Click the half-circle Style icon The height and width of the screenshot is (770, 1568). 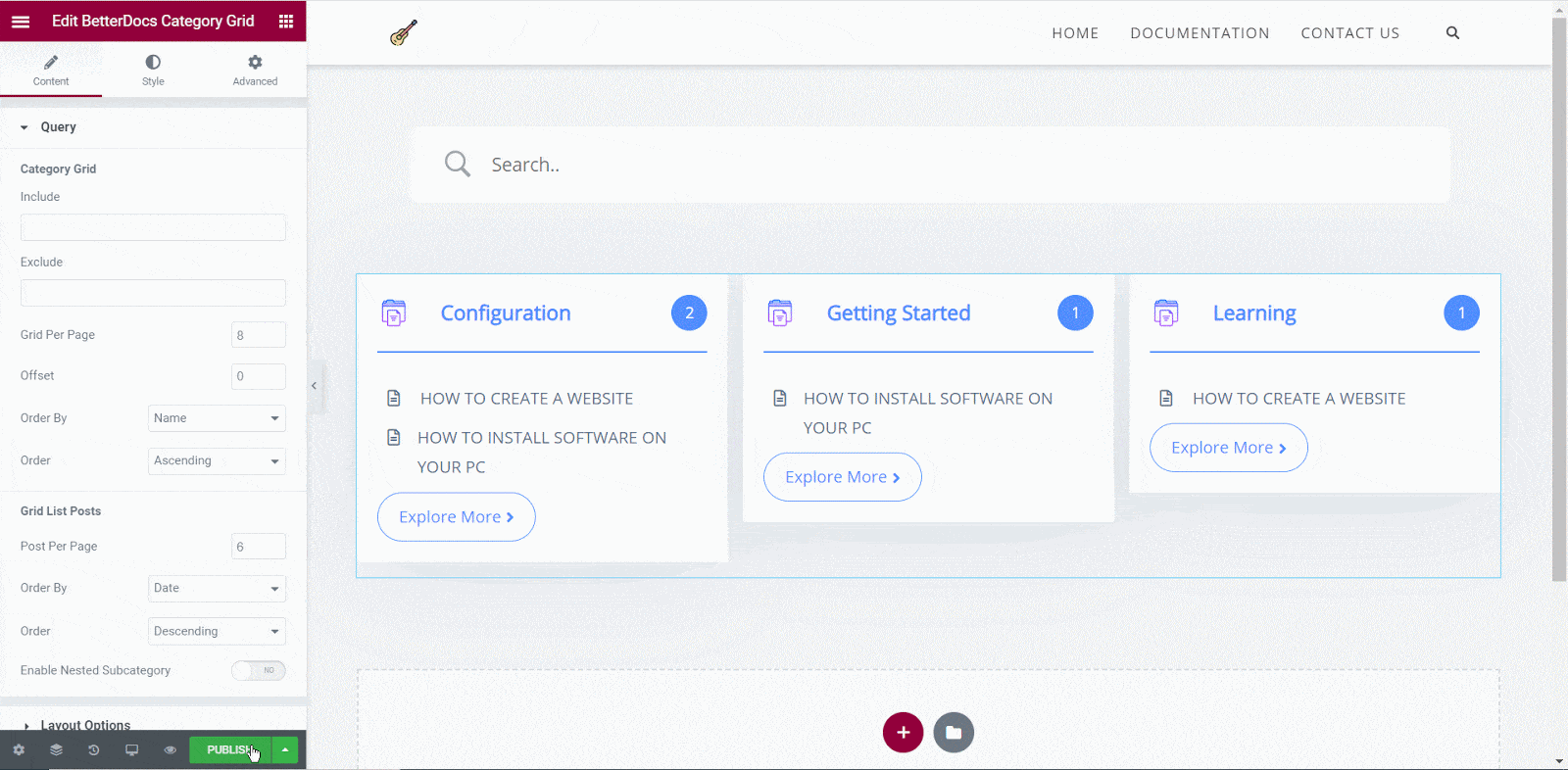pos(153,62)
